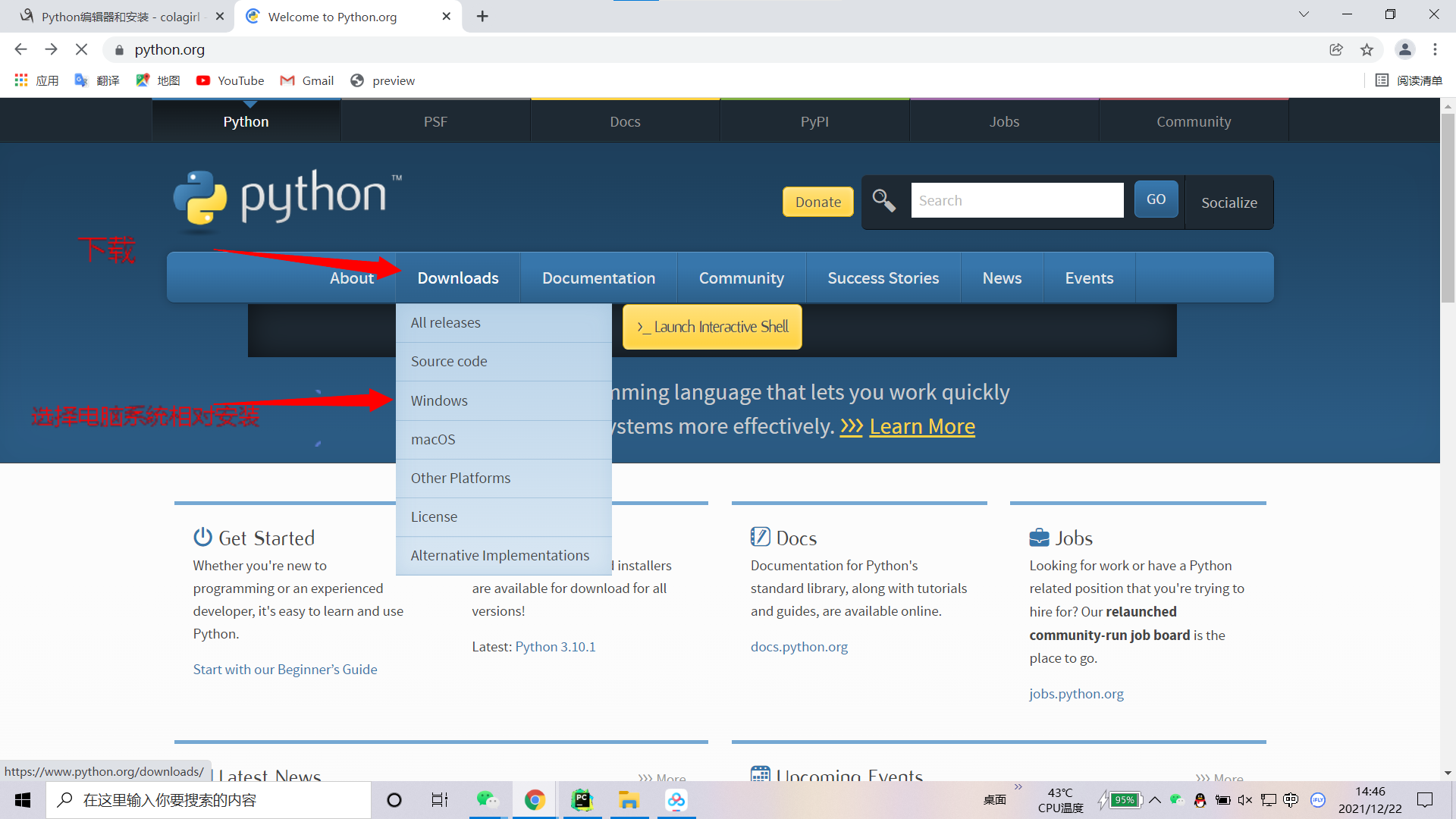Open YouTube bookmark
1456x819 pixels.
tap(231, 80)
